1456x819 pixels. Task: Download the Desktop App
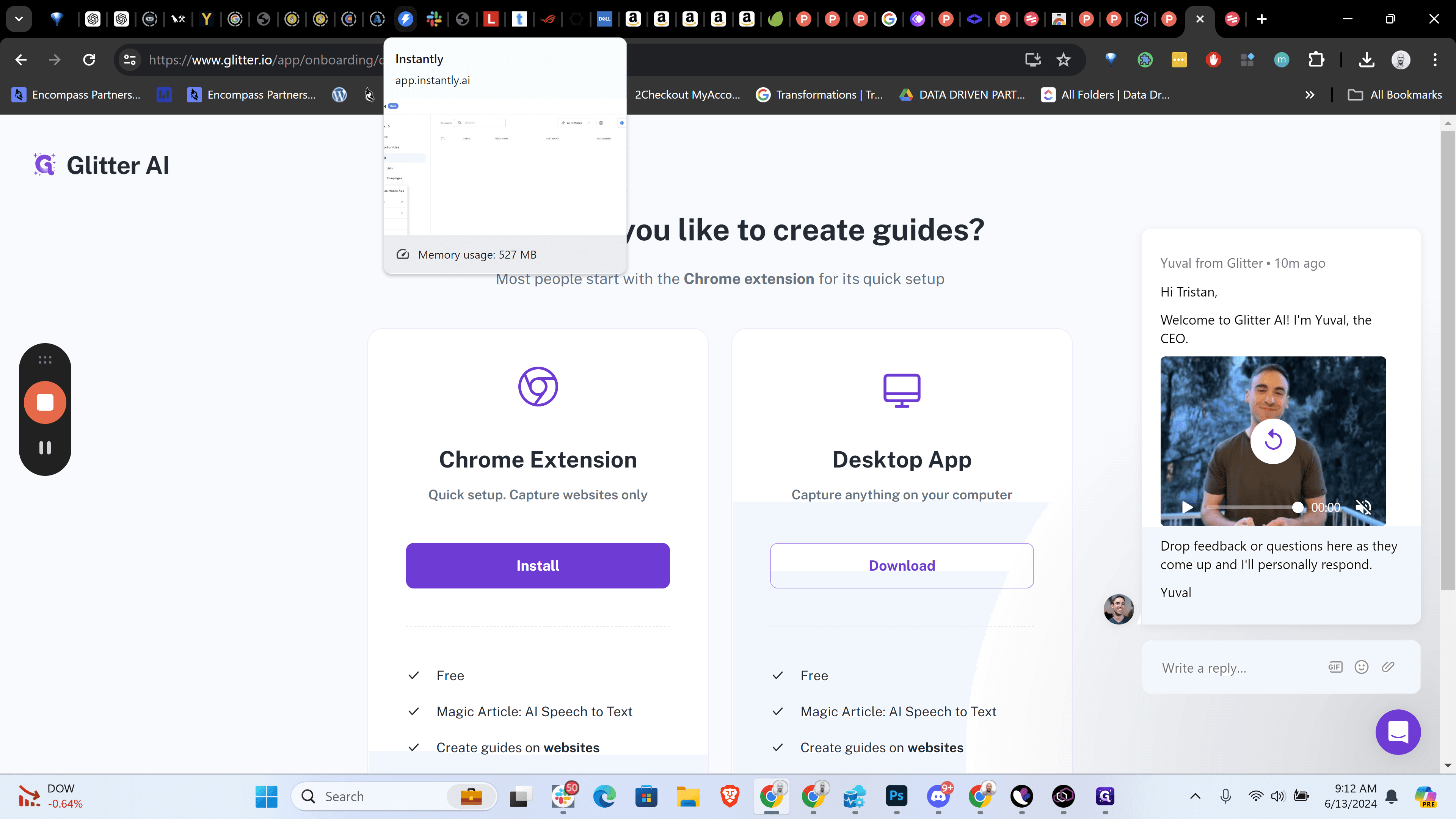[902, 565]
